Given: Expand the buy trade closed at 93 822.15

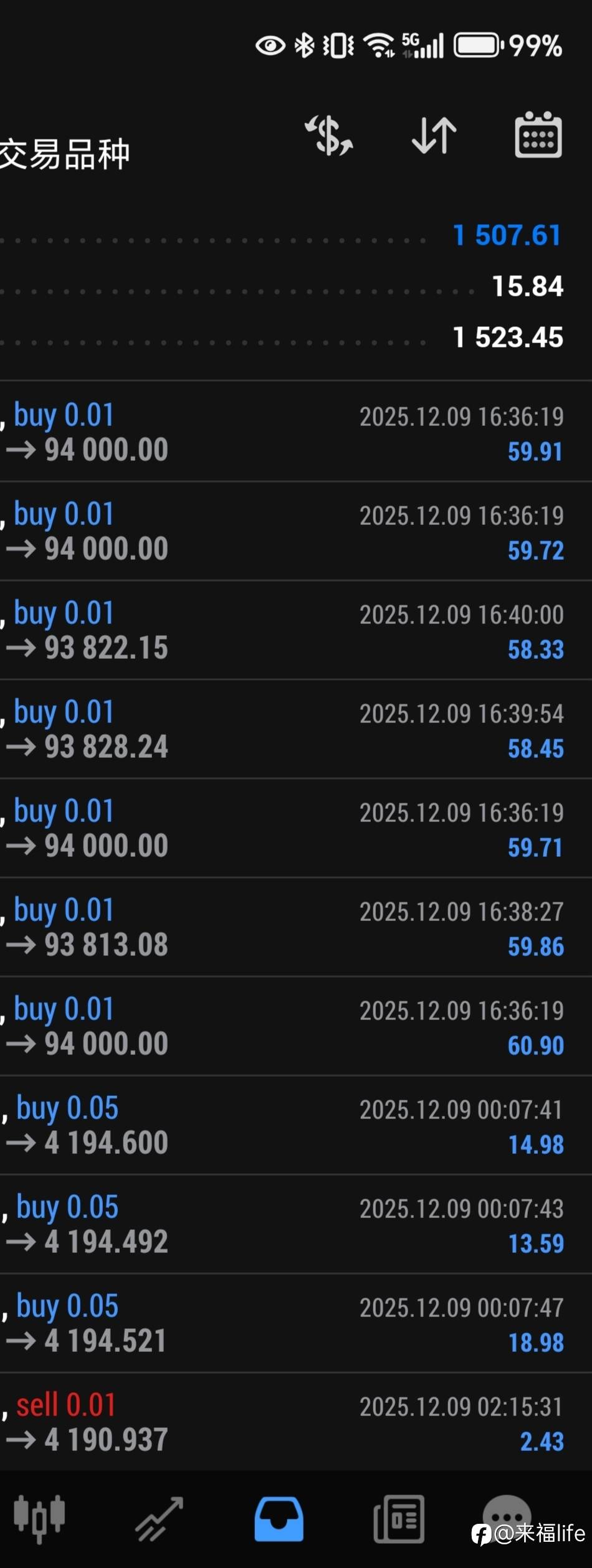Looking at the screenshot, I should (296, 630).
